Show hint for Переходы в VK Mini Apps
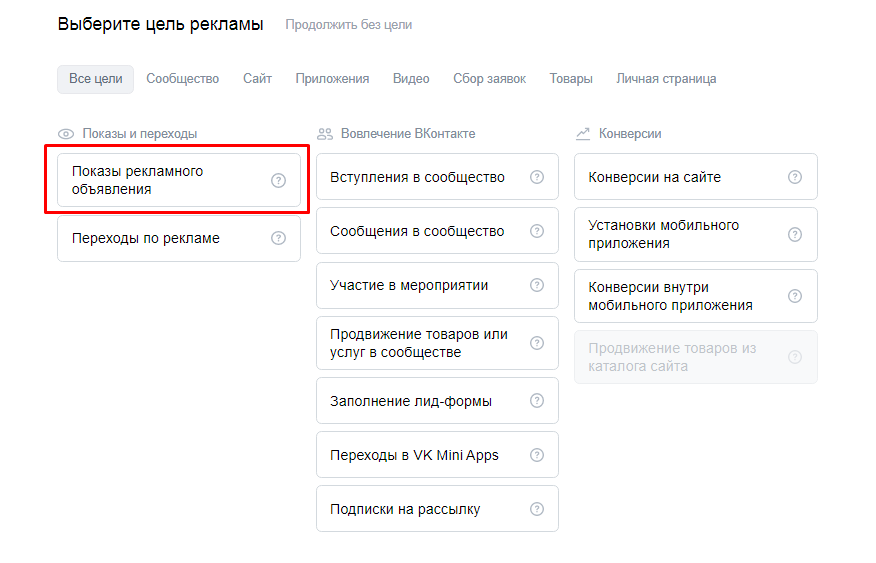The image size is (876, 563). point(537,455)
